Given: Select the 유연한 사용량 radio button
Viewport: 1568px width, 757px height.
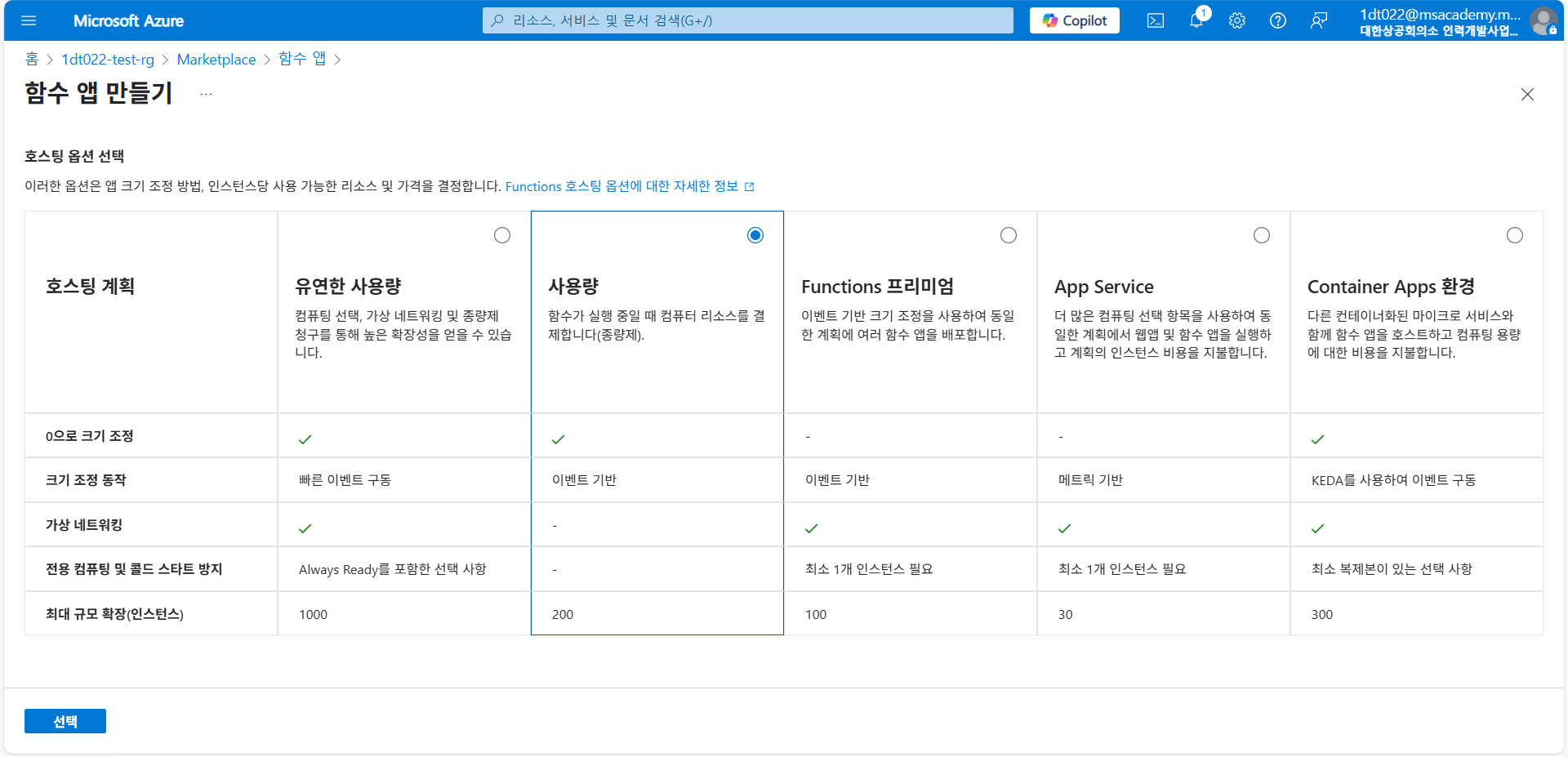Looking at the screenshot, I should coord(502,235).
